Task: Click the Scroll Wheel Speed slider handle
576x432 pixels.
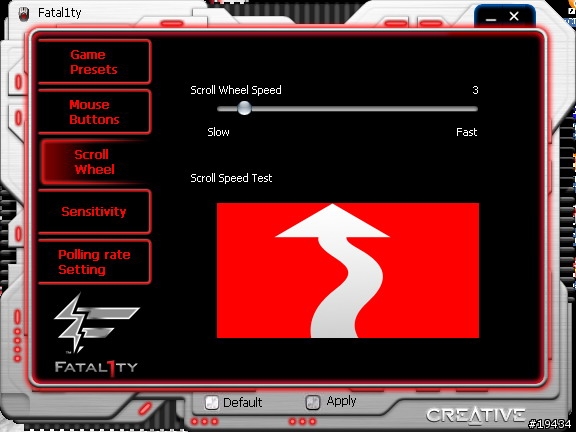Action: click(x=244, y=108)
